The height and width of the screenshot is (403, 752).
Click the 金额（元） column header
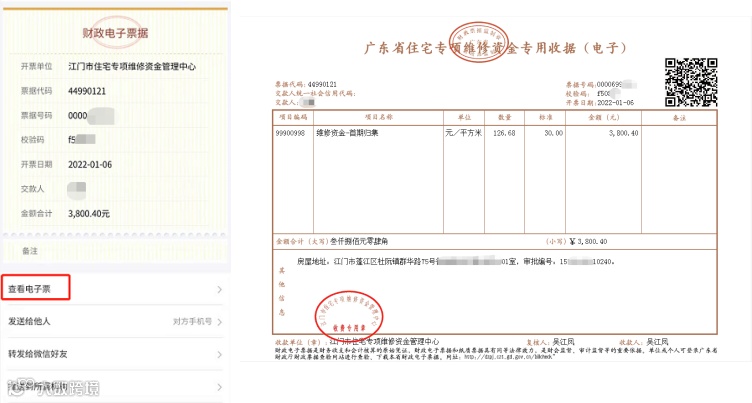603,117
